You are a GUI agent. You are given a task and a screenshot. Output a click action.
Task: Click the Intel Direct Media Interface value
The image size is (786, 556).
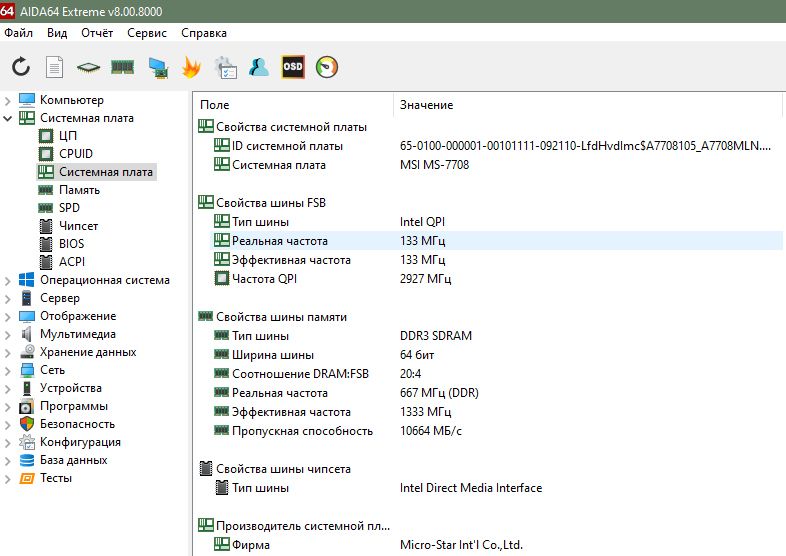(x=471, y=488)
